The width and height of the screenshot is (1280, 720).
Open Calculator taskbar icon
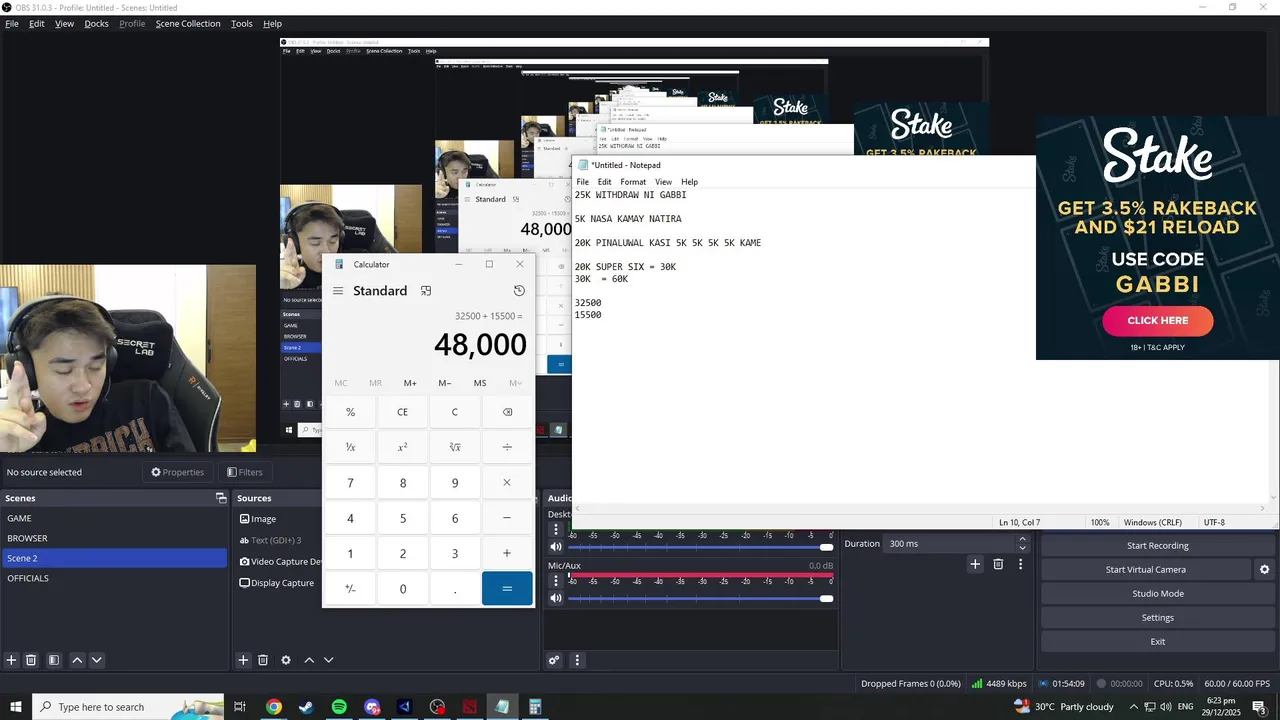pos(535,707)
